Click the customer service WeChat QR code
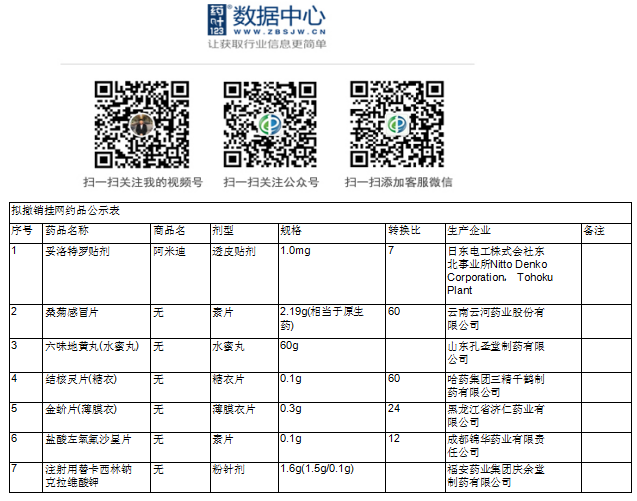The image size is (637, 501). tap(397, 124)
